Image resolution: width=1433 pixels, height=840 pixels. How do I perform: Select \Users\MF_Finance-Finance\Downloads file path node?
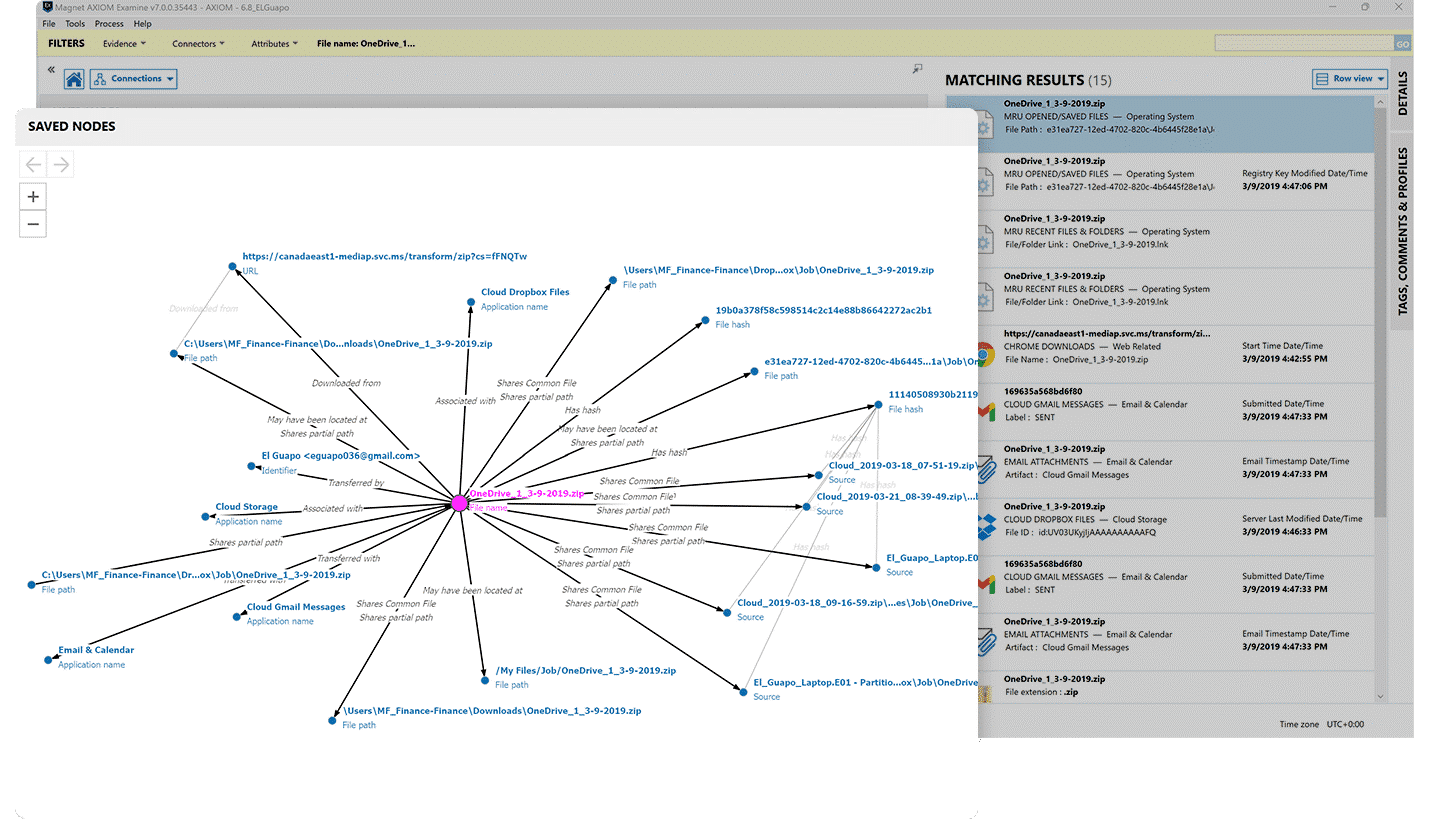332,720
